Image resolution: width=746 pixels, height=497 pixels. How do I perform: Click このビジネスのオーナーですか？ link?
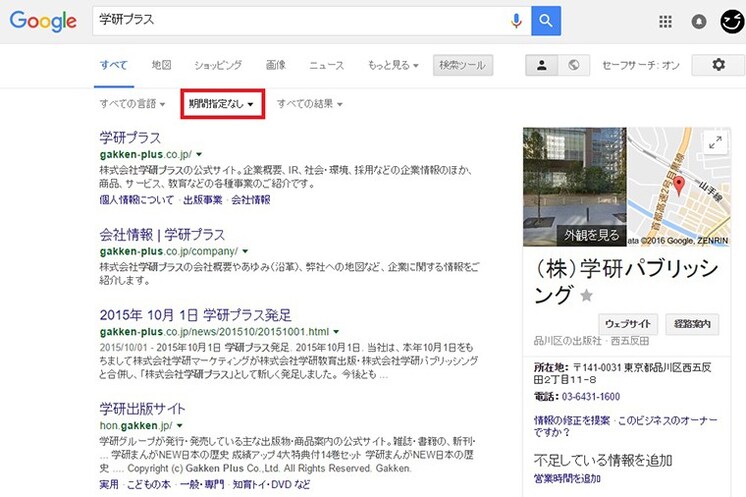626,426
